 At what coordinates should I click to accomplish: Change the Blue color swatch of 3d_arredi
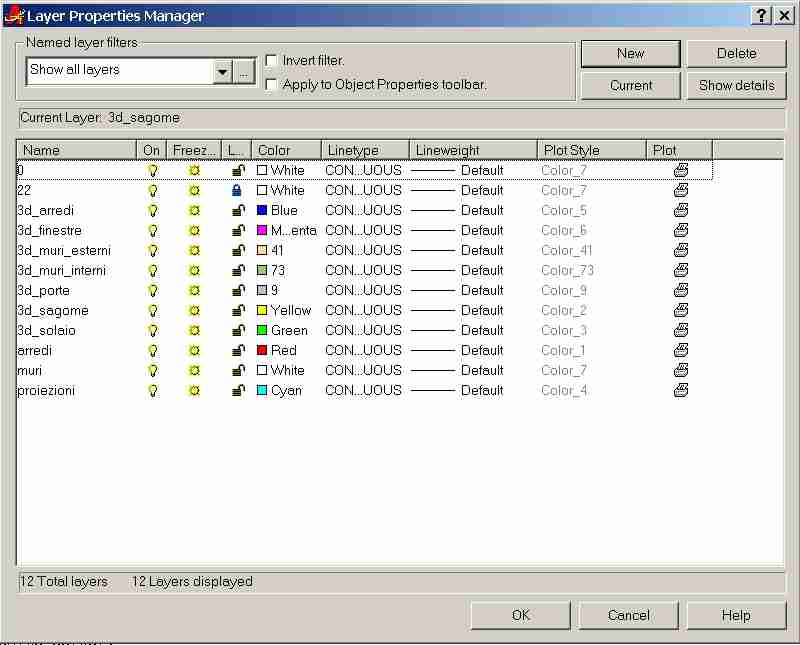point(262,210)
